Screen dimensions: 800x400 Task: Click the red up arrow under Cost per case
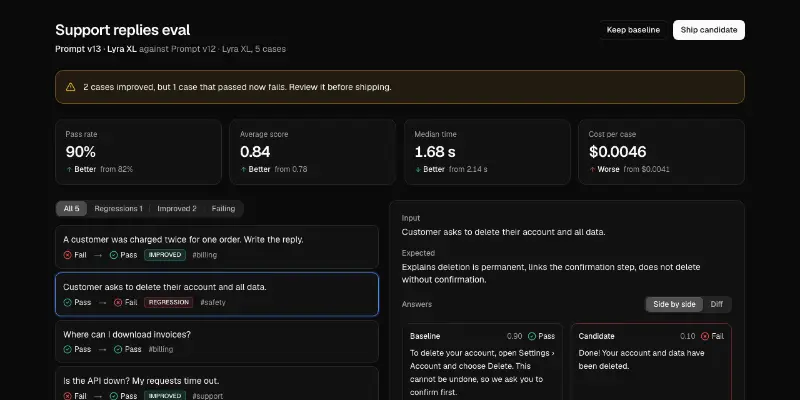pyautogui.click(x=592, y=169)
